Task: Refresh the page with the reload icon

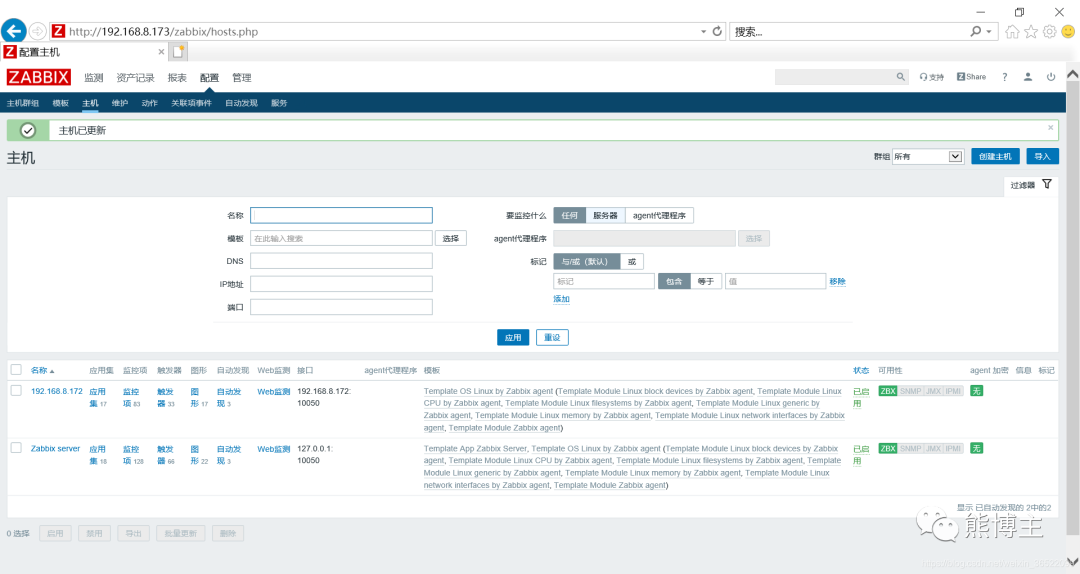Action: (717, 31)
